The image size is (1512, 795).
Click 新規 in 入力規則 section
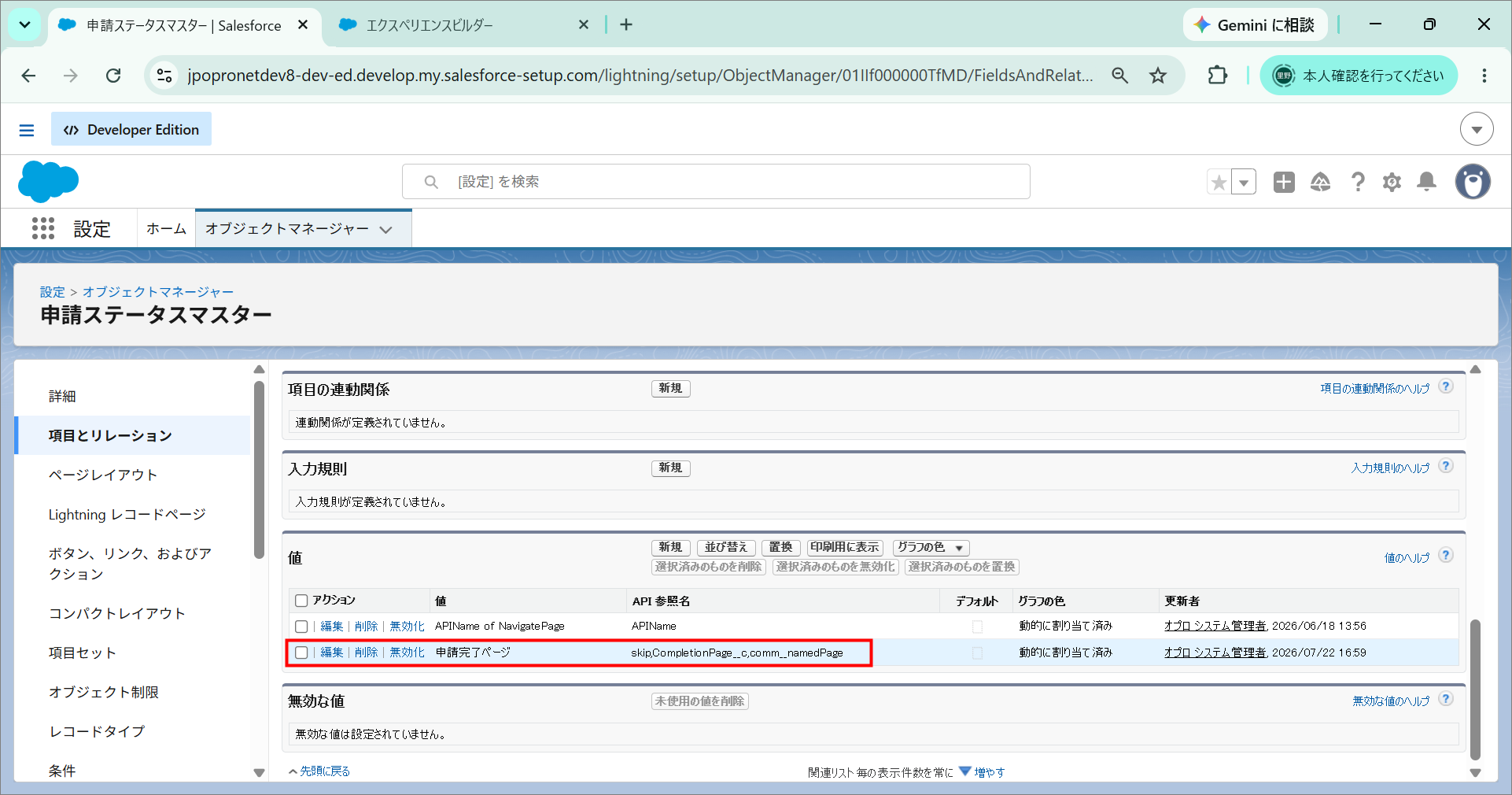pyautogui.click(x=670, y=468)
